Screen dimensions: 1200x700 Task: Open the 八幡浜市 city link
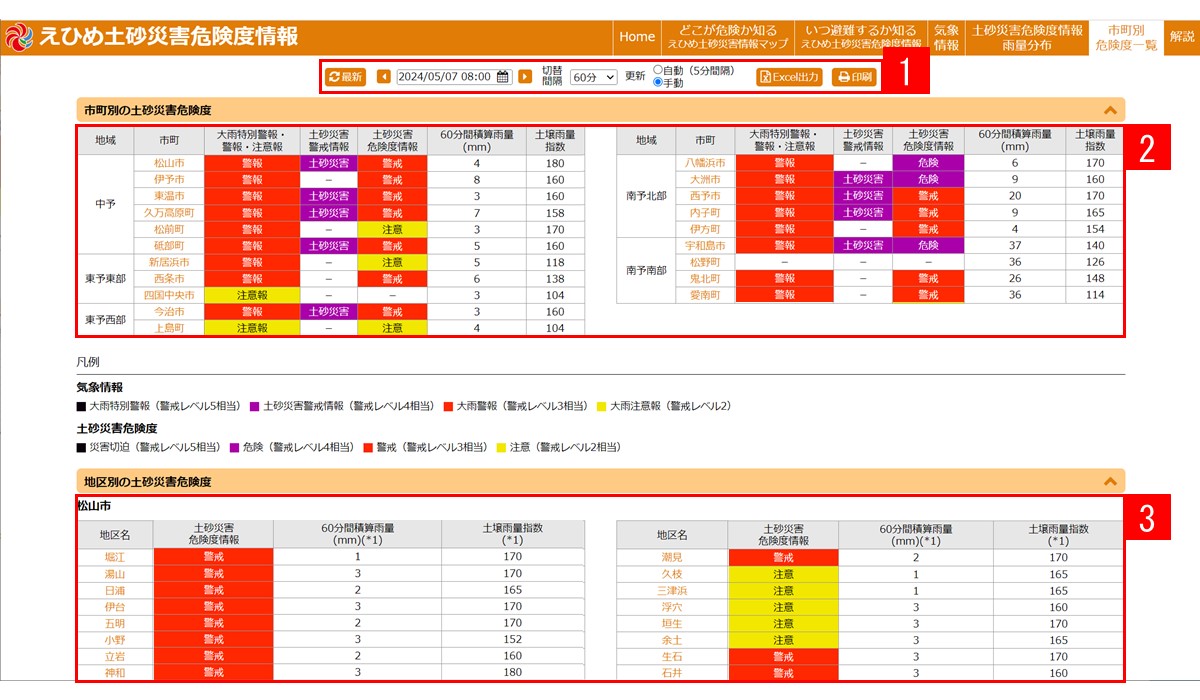coord(705,163)
